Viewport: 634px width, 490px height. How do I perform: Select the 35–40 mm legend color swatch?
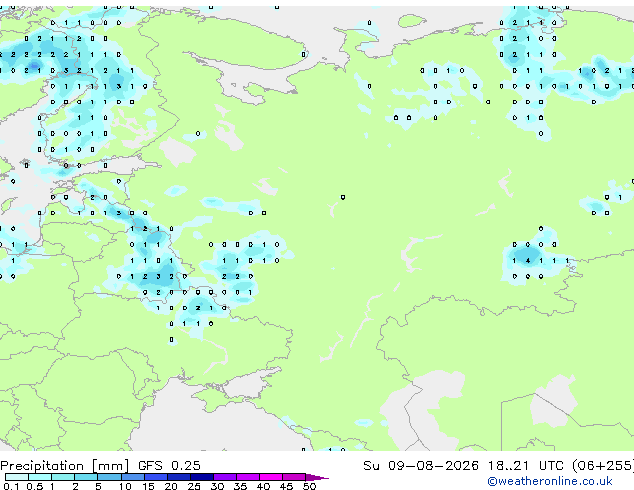(x=247, y=477)
